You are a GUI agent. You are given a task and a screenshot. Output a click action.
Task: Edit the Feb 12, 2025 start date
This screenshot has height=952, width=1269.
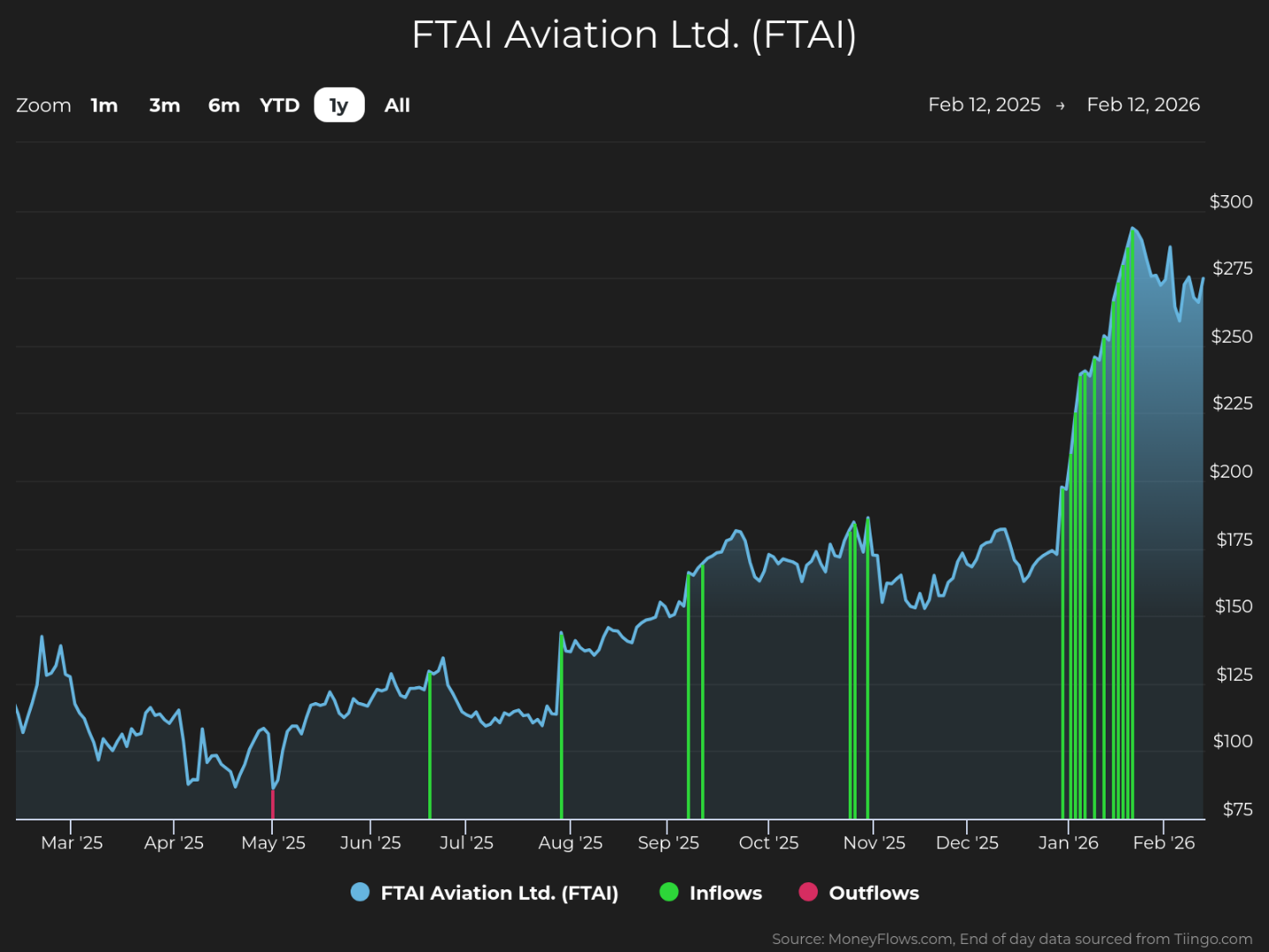(984, 104)
